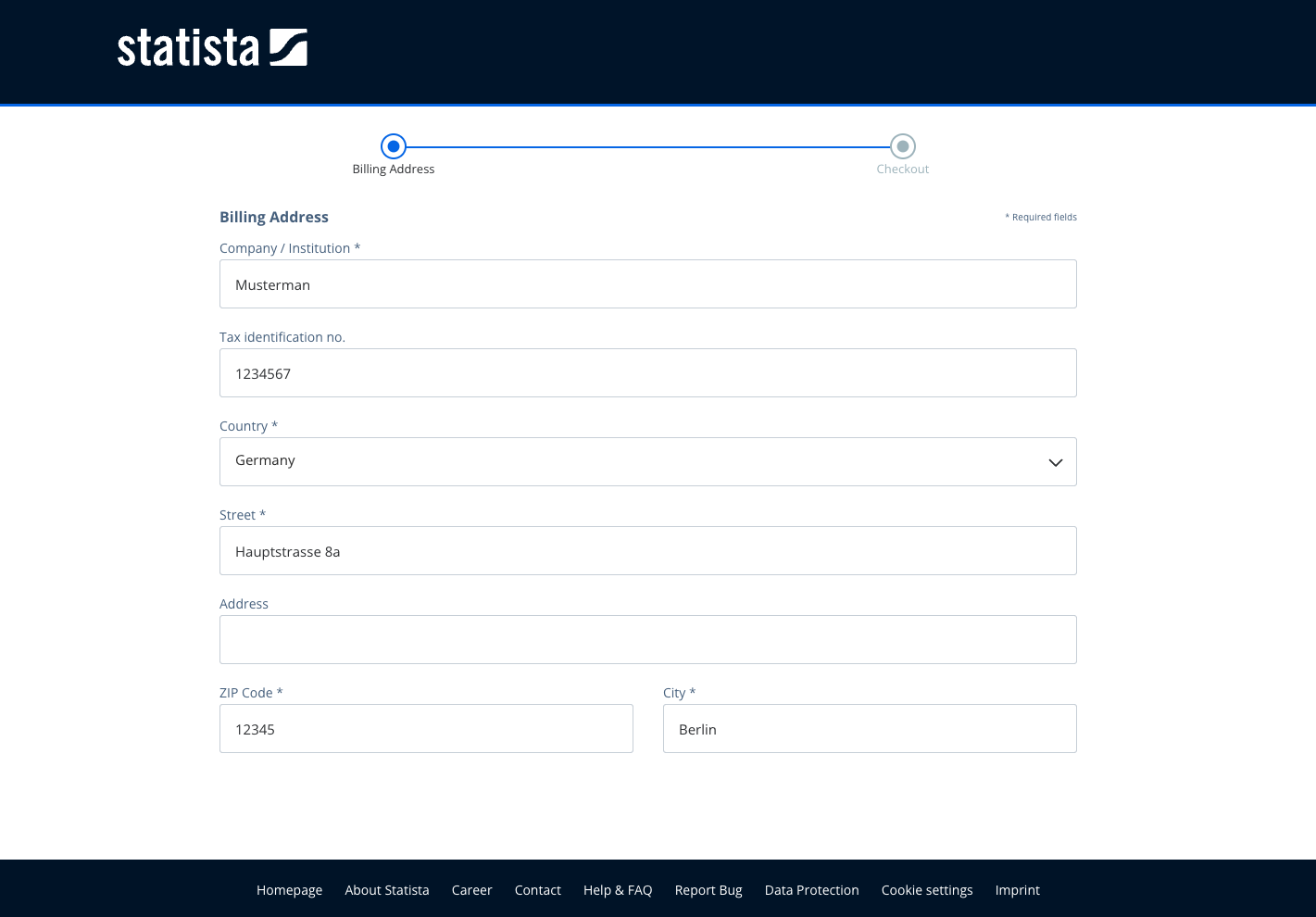Open the Homepage footer link

pyautogui.click(x=289, y=890)
